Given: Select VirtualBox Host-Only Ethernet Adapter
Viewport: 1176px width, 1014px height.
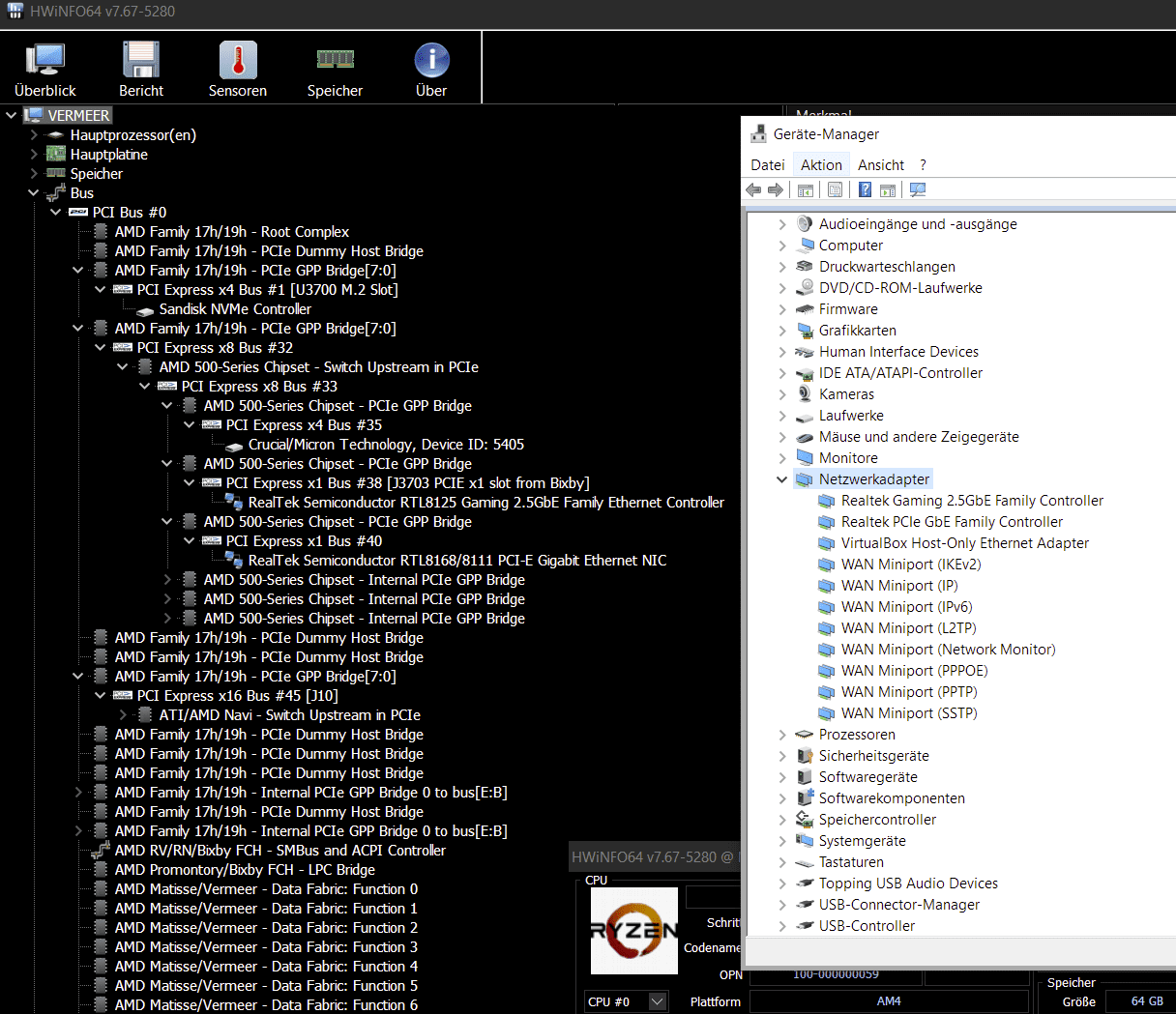Looking at the screenshot, I should point(964,543).
